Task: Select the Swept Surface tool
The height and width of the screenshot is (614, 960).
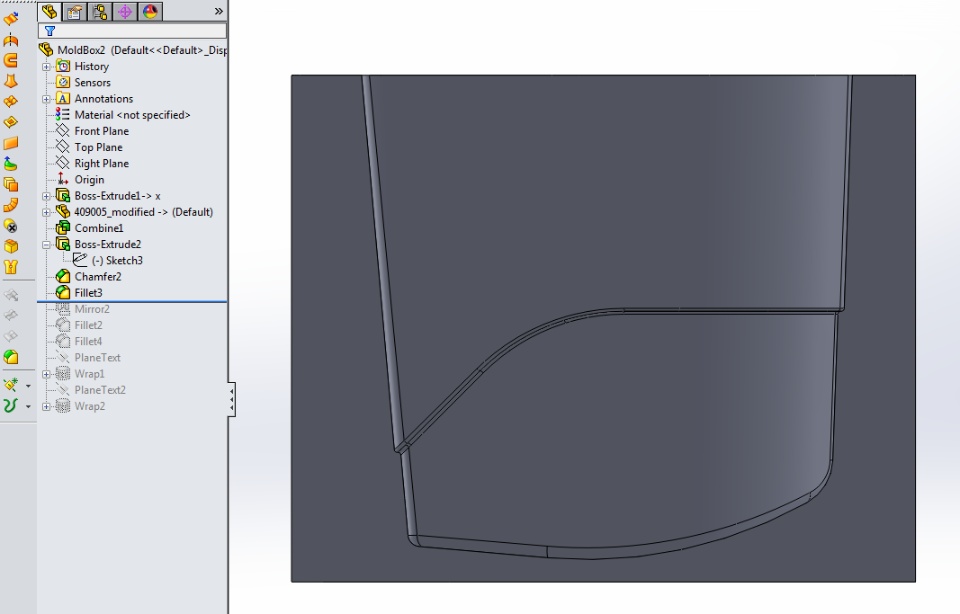Action: [x=11, y=60]
